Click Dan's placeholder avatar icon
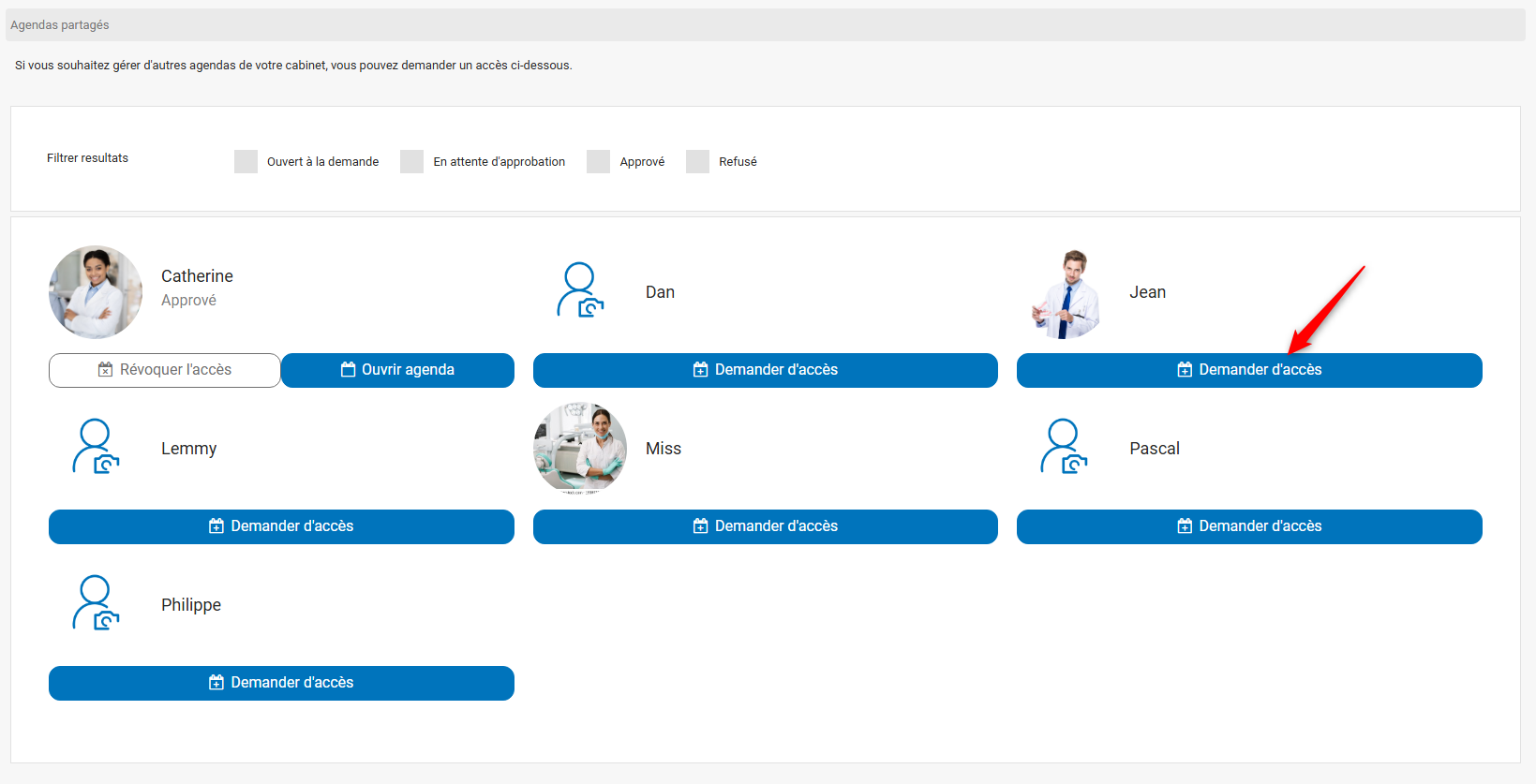 tap(580, 290)
